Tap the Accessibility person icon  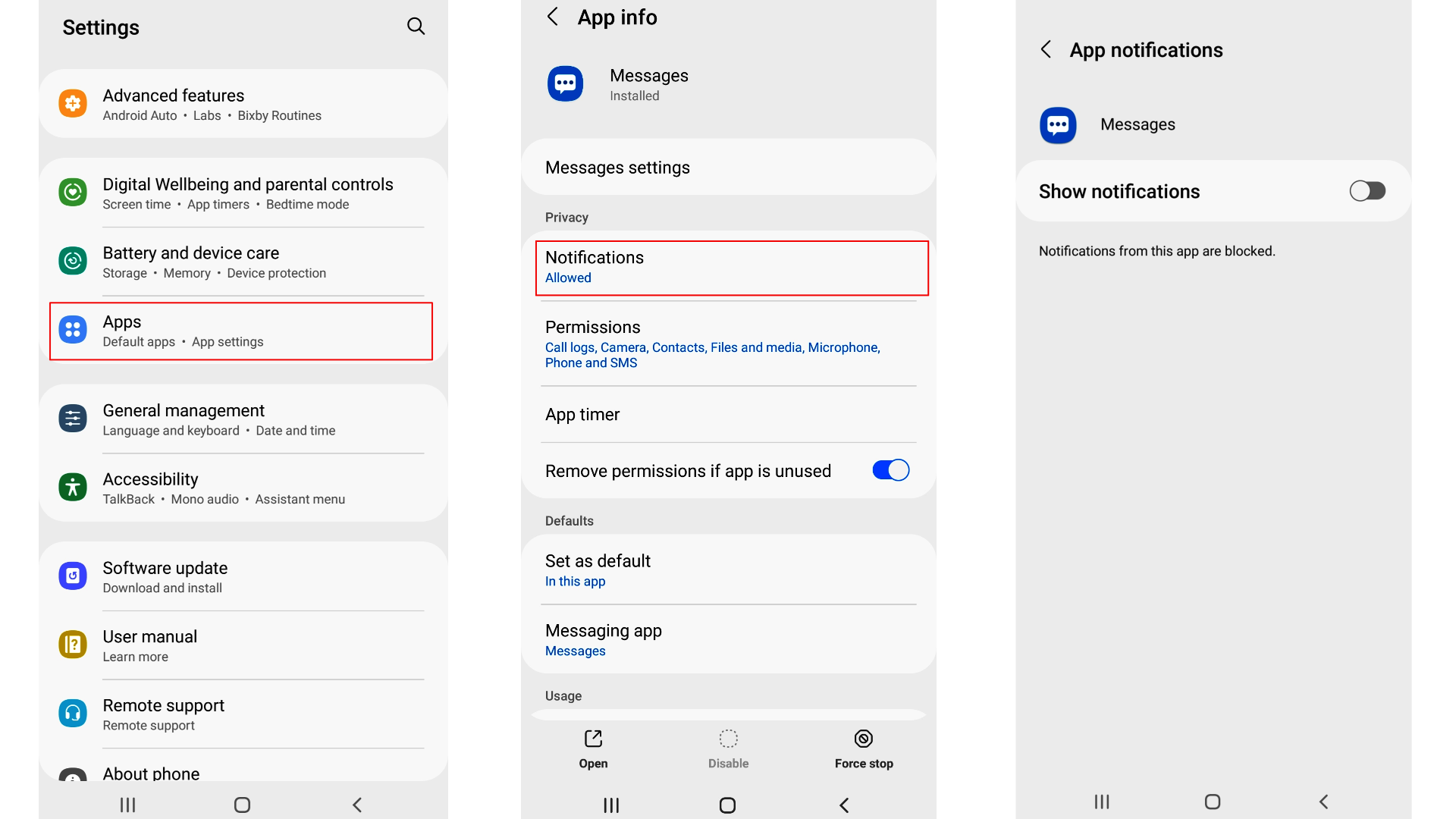click(x=73, y=487)
